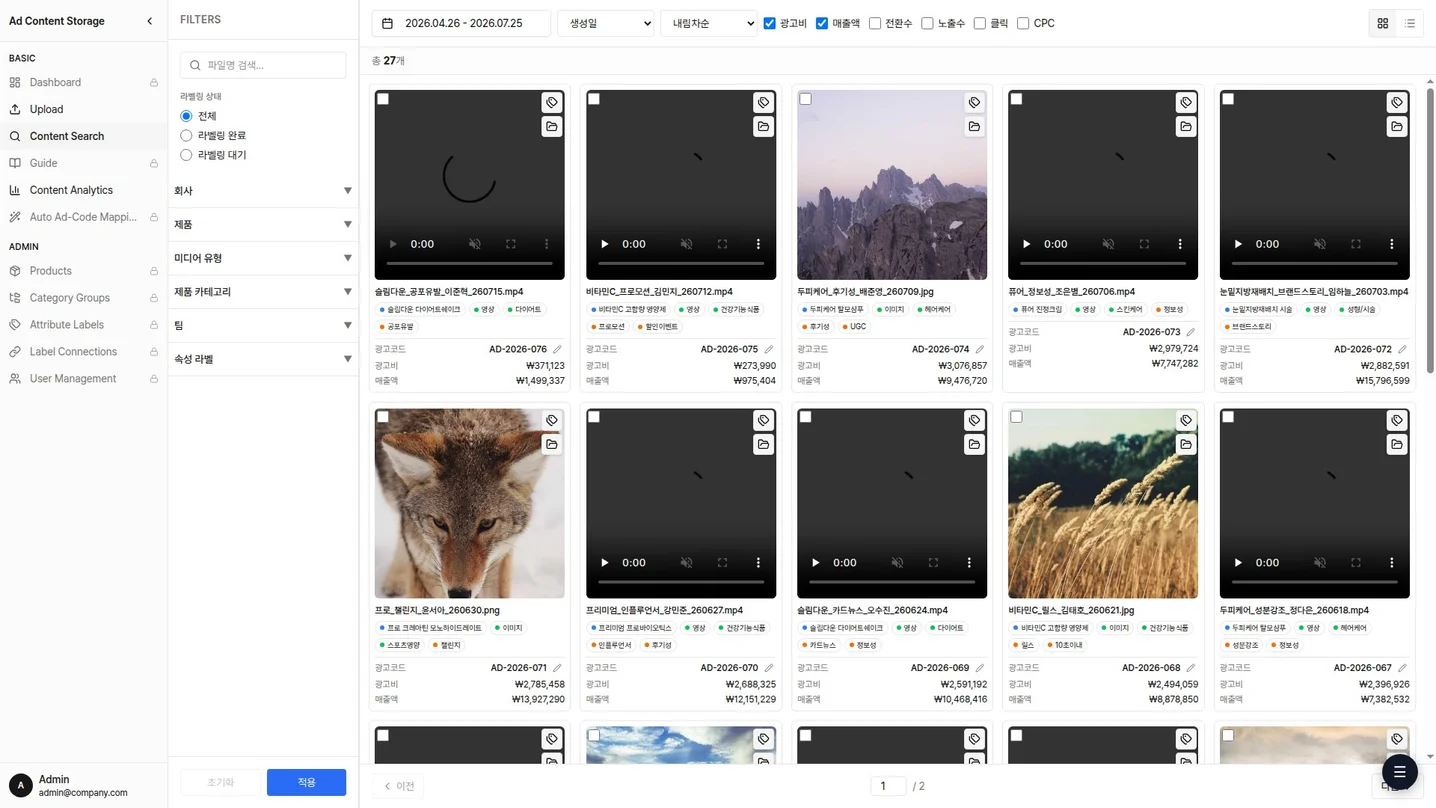The height and width of the screenshot is (808, 1436).
Task: Open fullscreen for 눈밑지방재배치_브랜드스토리_임하늘 video
Action: (1355, 244)
